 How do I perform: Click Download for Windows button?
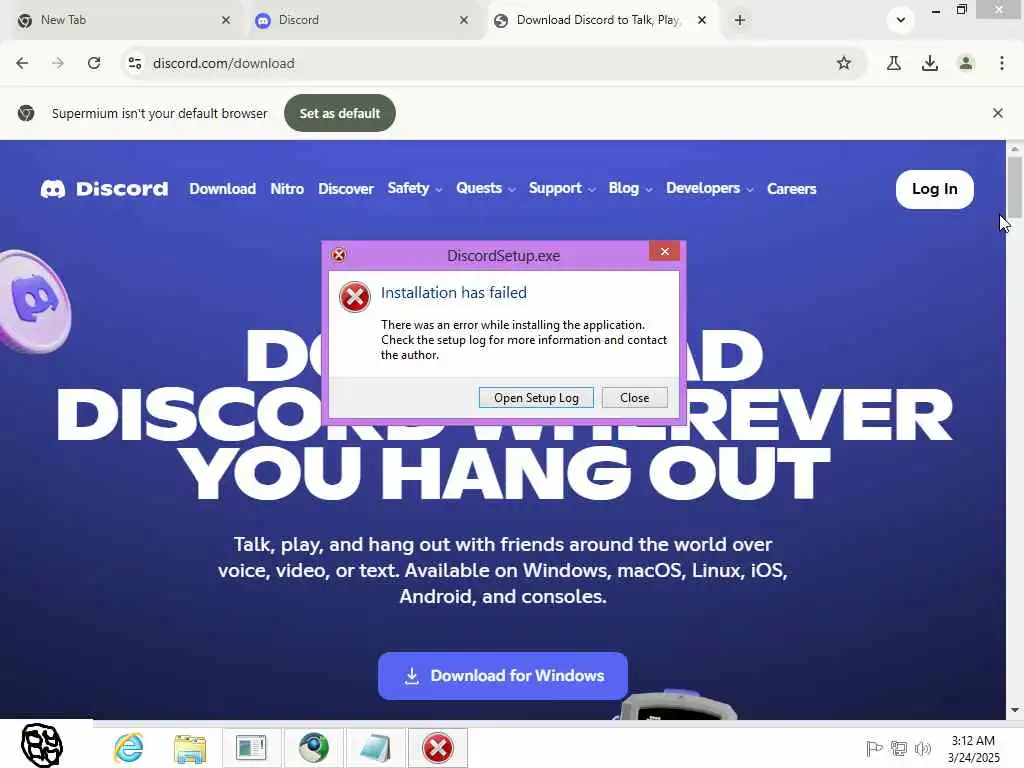click(x=503, y=676)
